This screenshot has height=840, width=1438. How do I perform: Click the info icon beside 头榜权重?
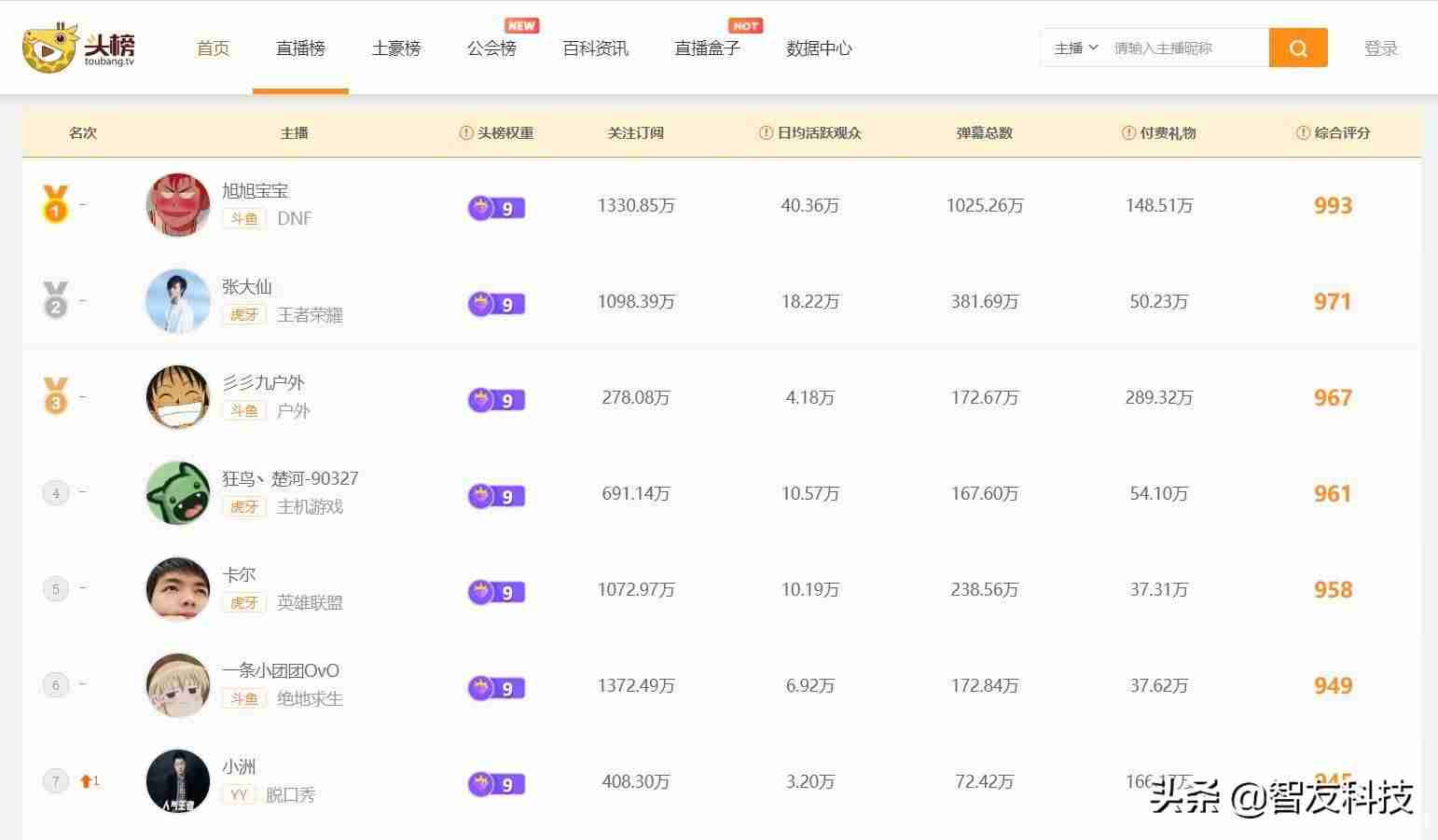coord(466,133)
